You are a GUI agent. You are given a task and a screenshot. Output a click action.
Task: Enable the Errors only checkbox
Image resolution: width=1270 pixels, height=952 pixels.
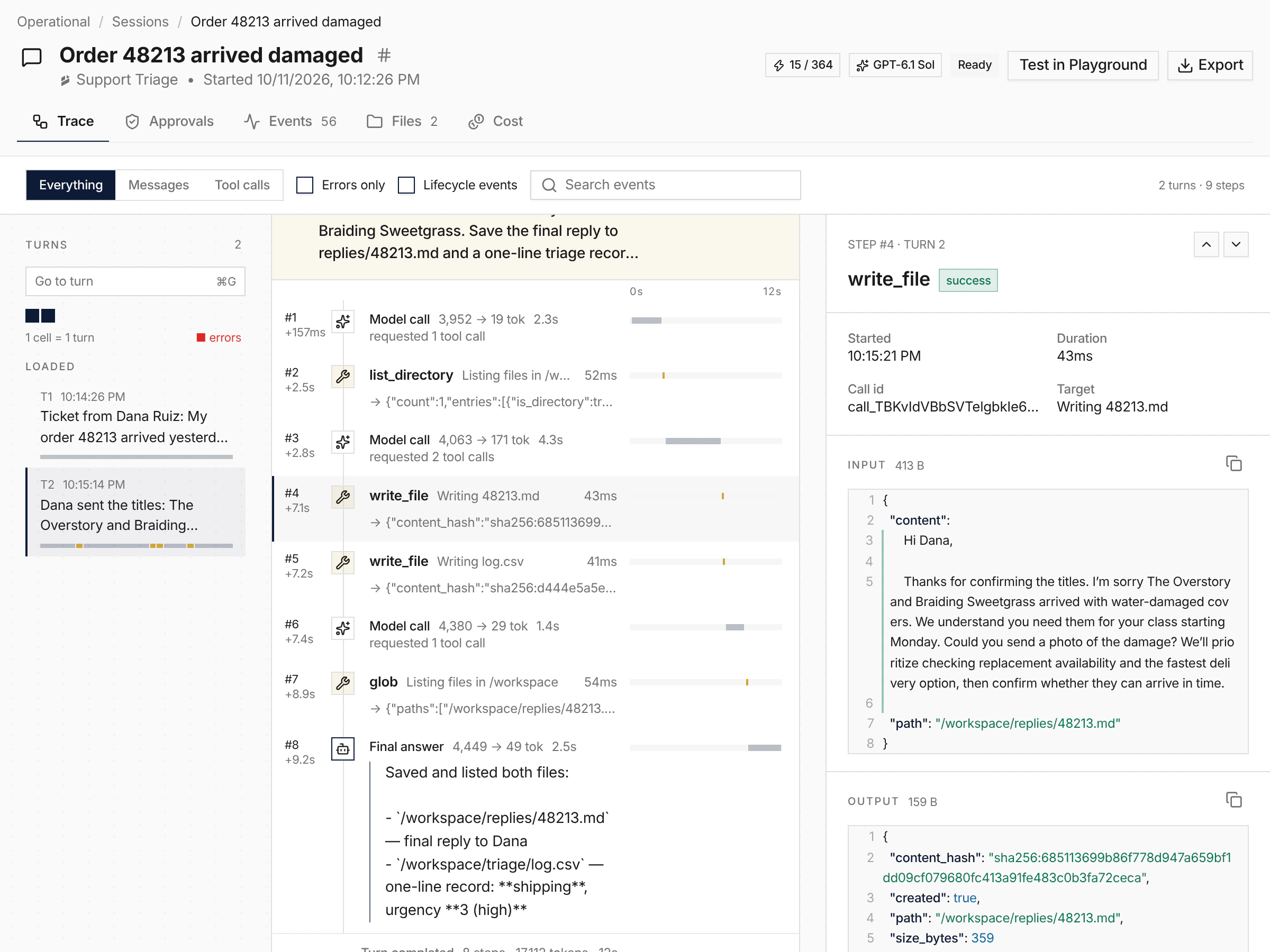[x=305, y=185]
